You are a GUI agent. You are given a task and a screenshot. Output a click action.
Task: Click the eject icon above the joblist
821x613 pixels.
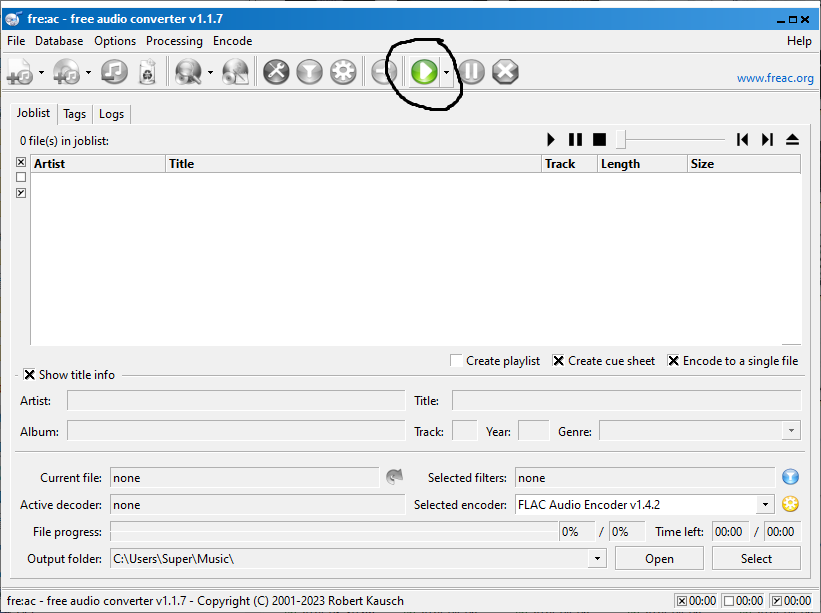coord(792,140)
